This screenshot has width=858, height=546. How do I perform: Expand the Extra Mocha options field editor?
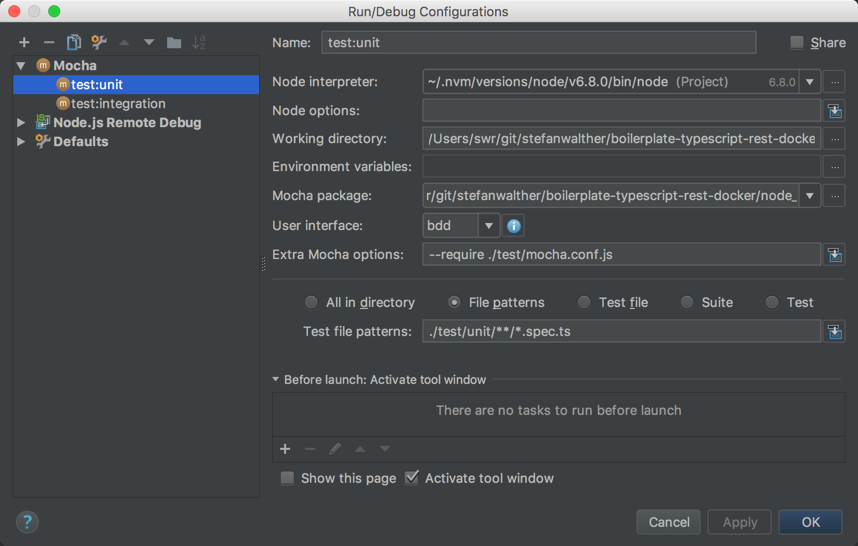click(x=835, y=255)
